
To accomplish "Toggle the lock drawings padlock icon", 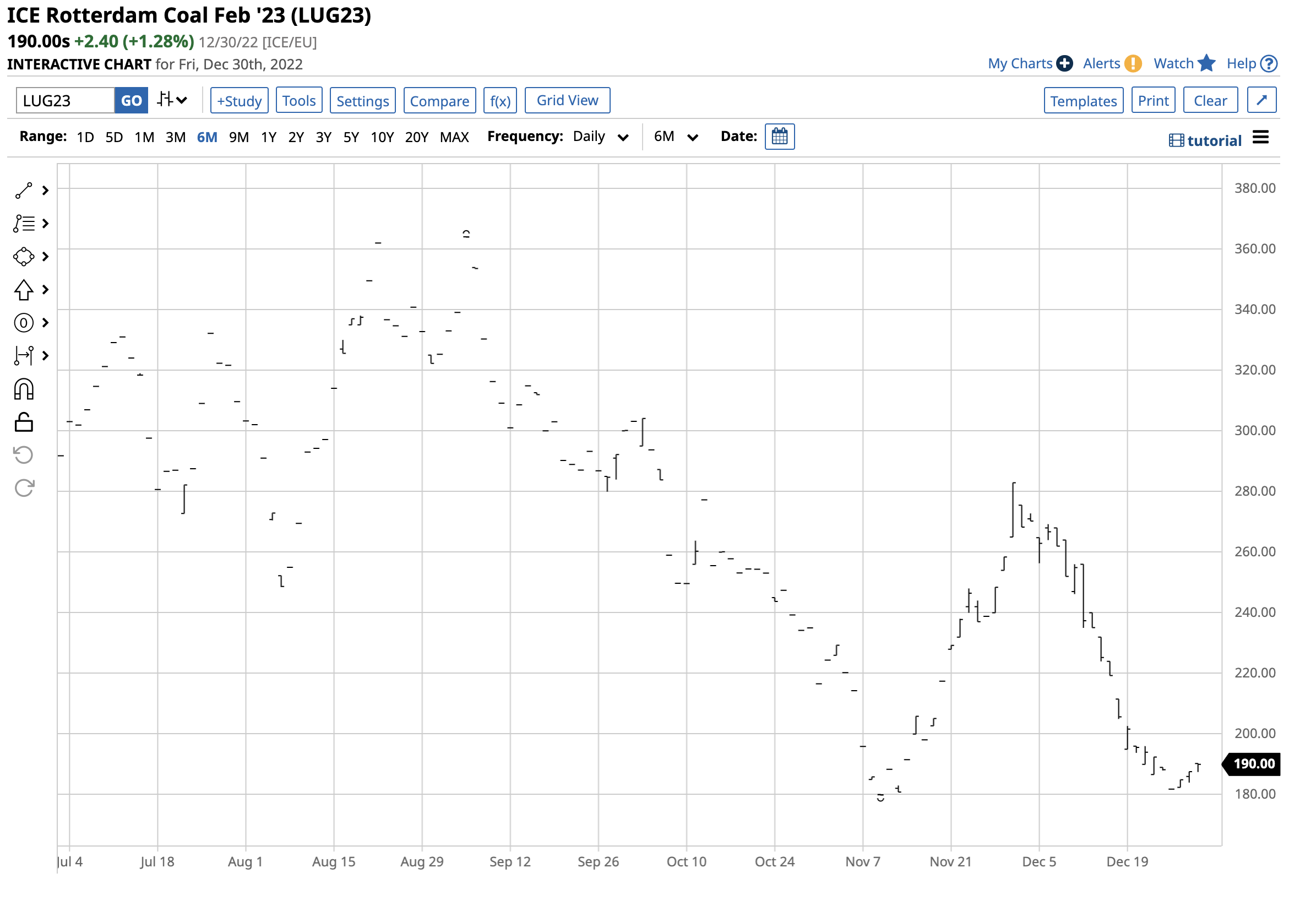I will click(23, 423).
